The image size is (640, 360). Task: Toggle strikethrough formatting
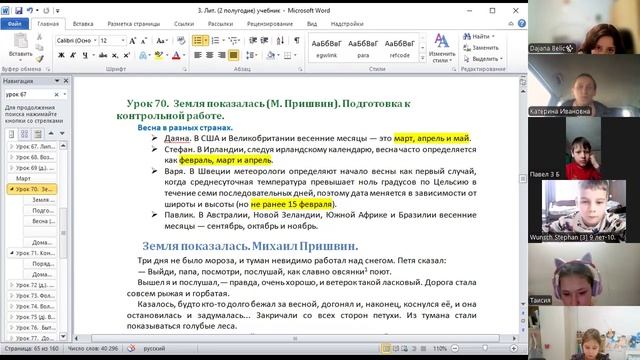click(x=103, y=55)
